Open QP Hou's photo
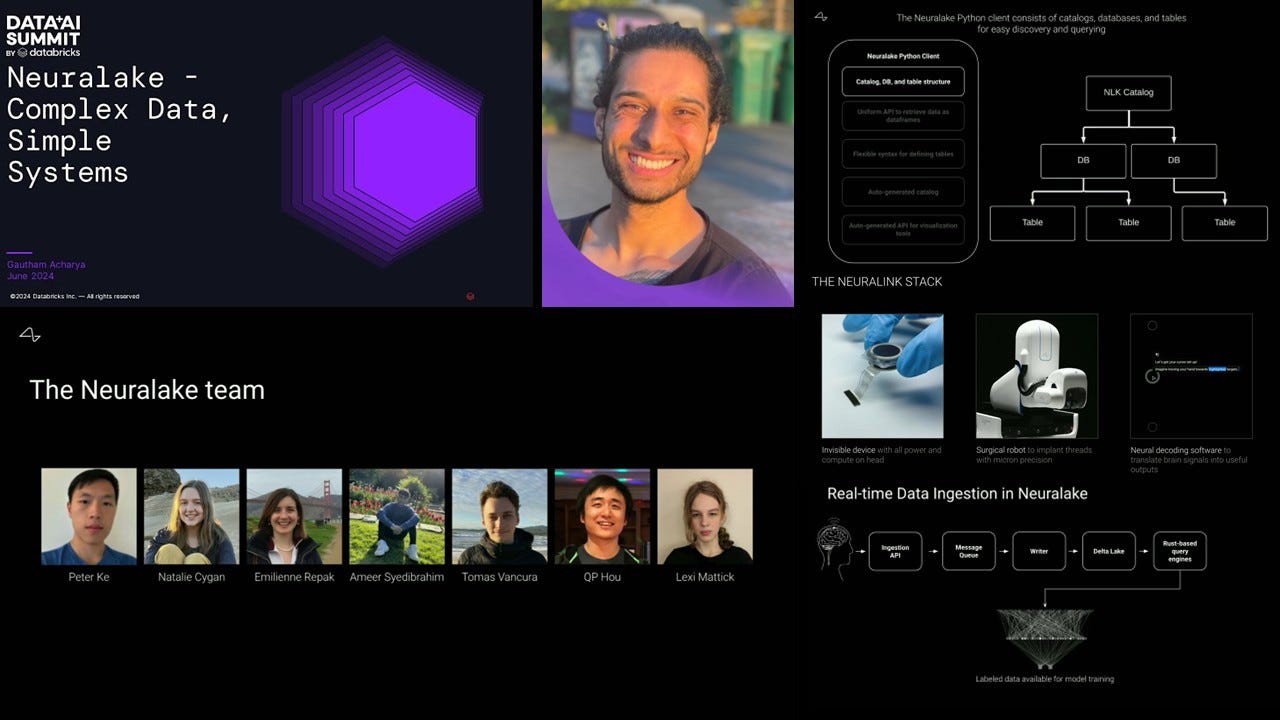The width and height of the screenshot is (1280, 720). 602,516
